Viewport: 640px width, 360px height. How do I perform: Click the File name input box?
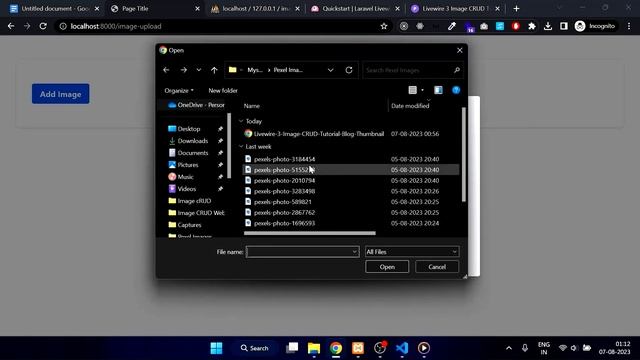302,252
